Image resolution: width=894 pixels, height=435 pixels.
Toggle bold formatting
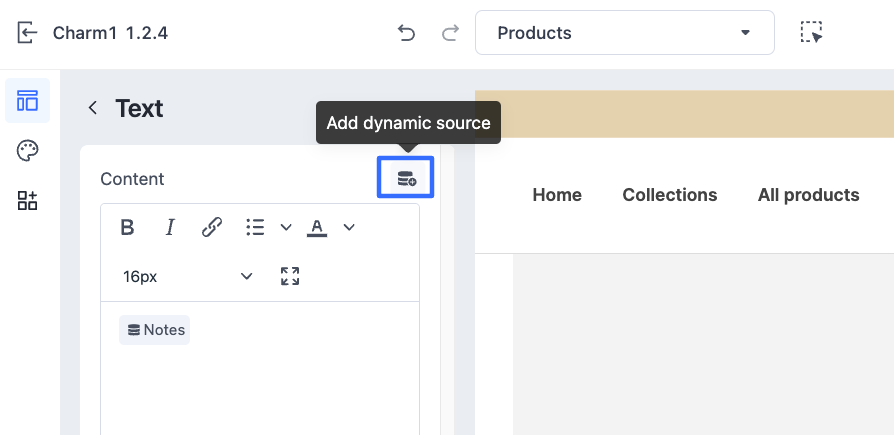pos(127,228)
